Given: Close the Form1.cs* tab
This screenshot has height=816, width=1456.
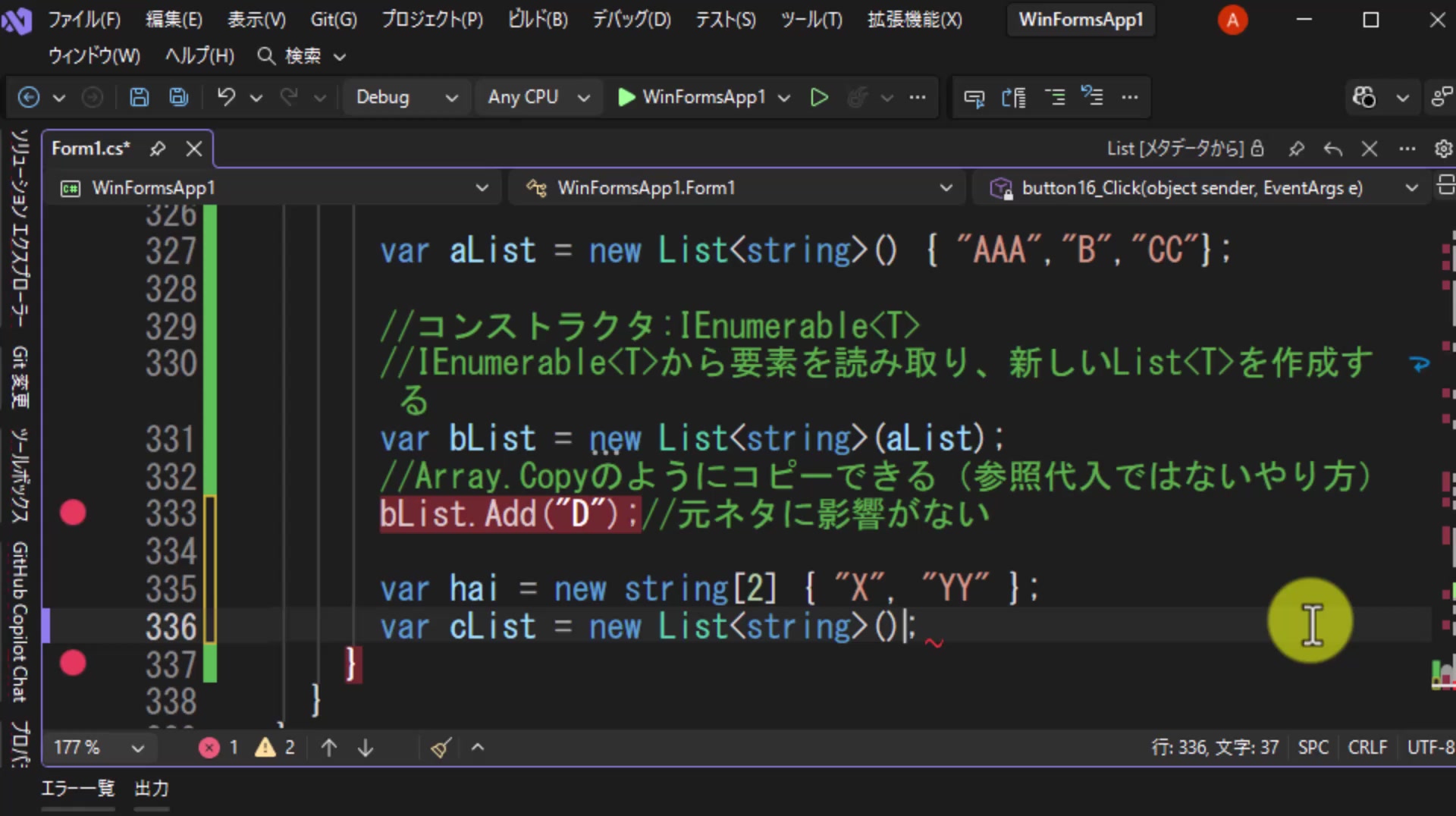Looking at the screenshot, I should (194, 149).
